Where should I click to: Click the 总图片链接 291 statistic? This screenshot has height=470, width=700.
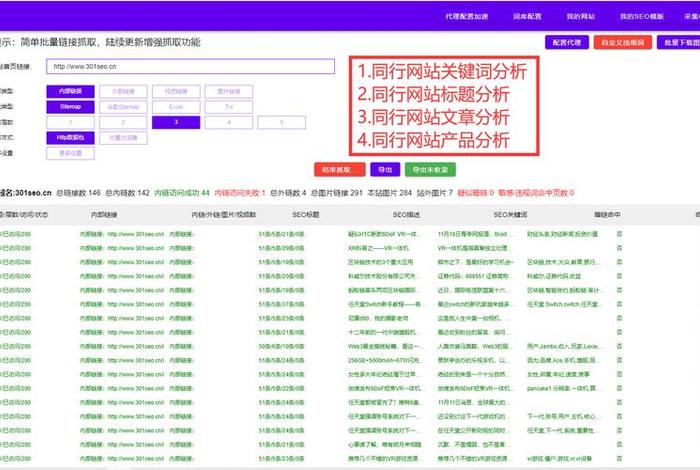click(337, 193)
